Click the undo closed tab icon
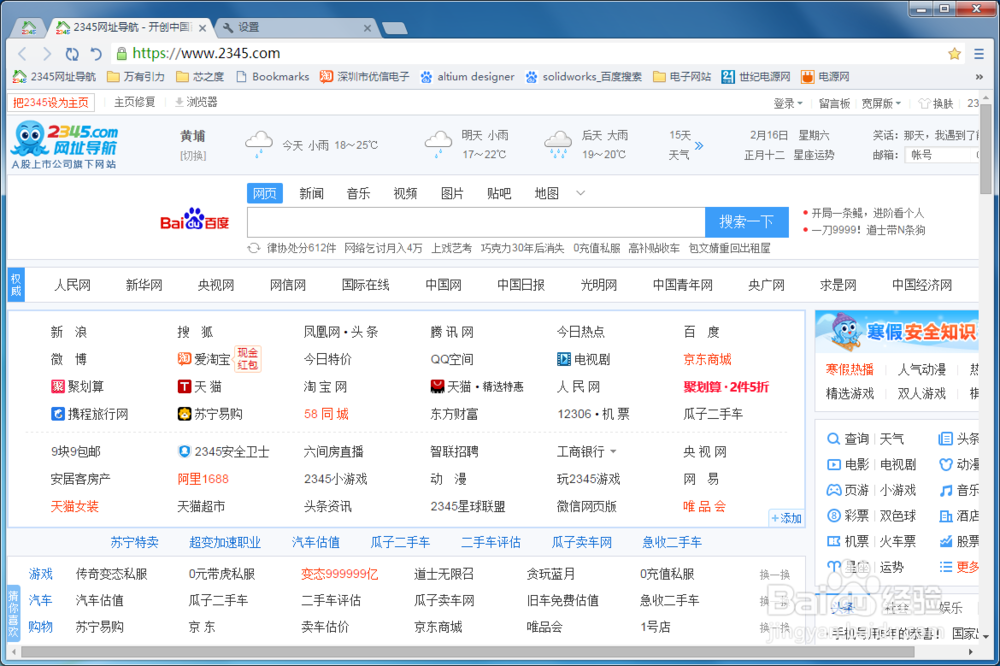Viewport: 1000px width, 666px height. [96, 54]
